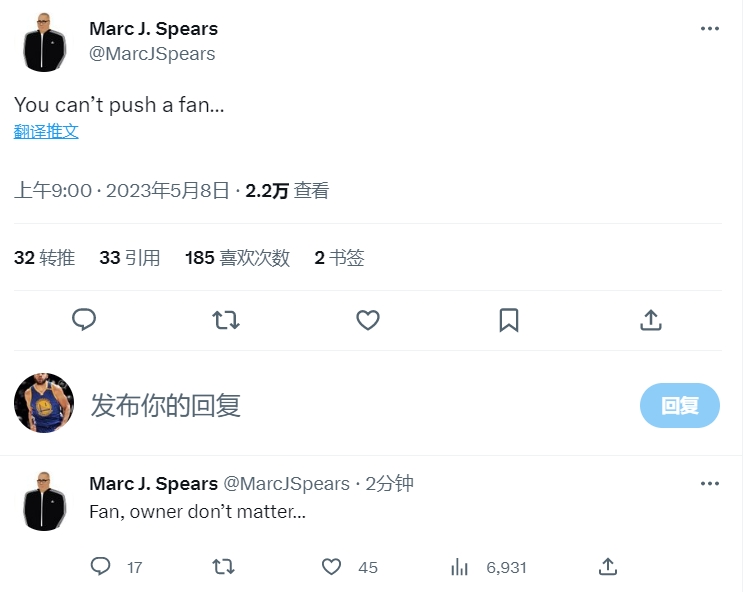743x592 pixels.
Task: View analytics of the reply tweet
Action: (x=460, y=566)
